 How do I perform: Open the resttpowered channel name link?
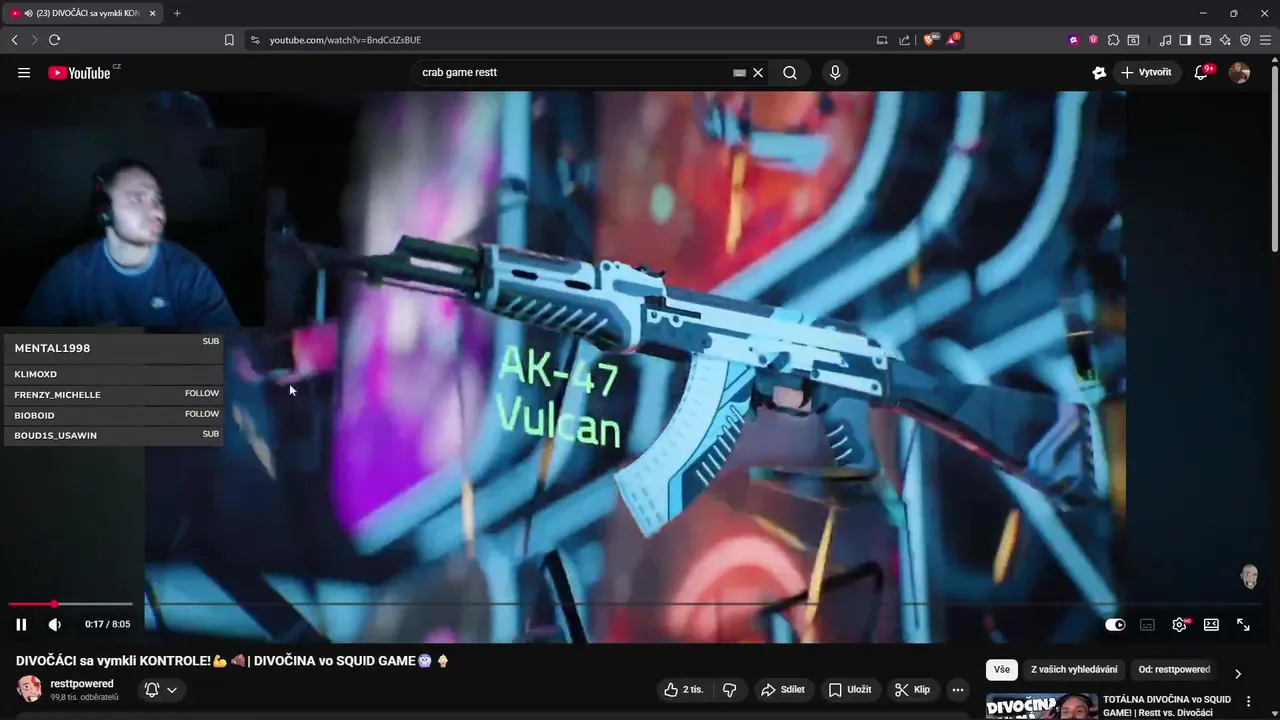[82, 684]
